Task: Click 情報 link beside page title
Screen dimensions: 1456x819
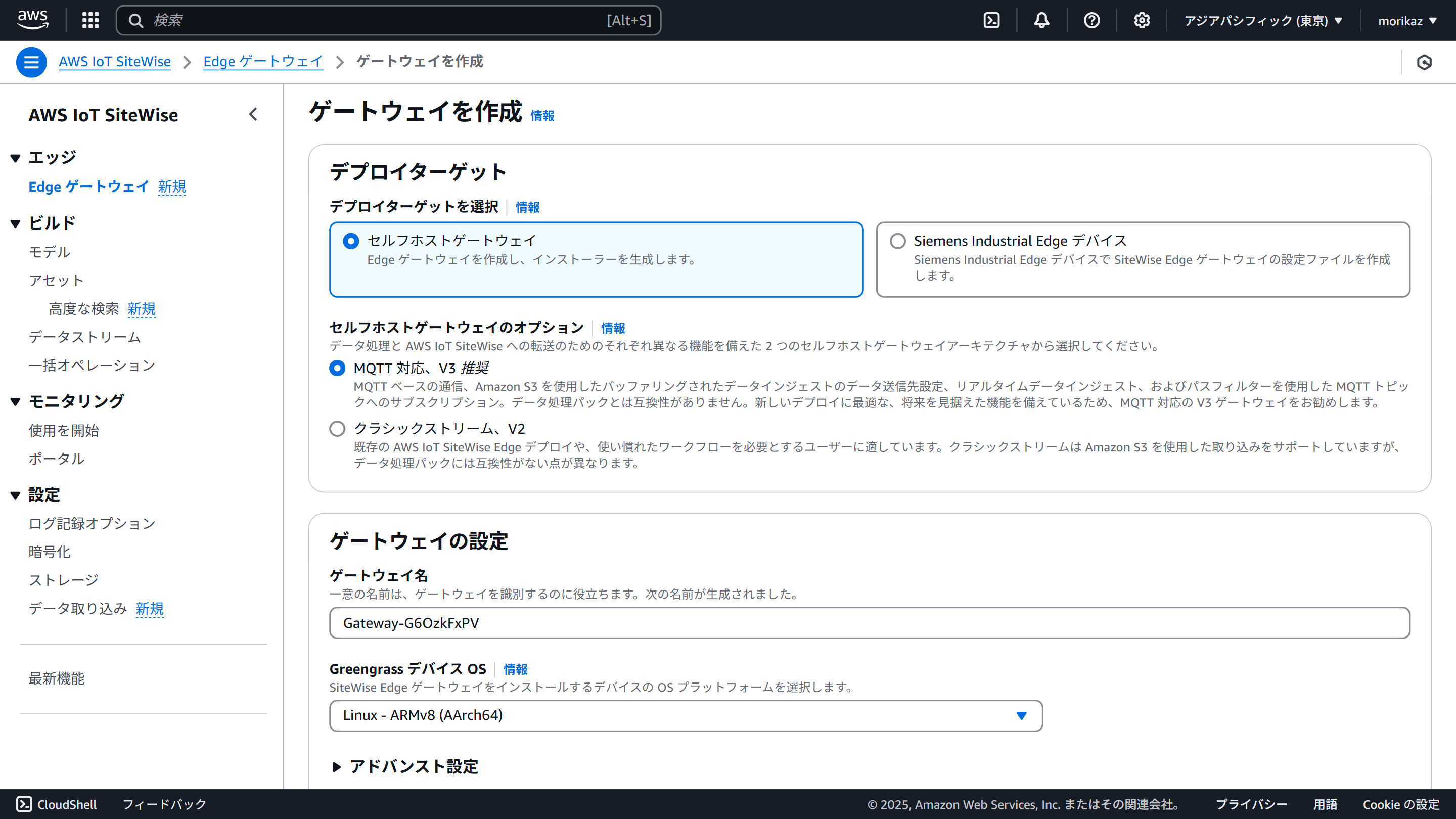Action: [542, 116]
